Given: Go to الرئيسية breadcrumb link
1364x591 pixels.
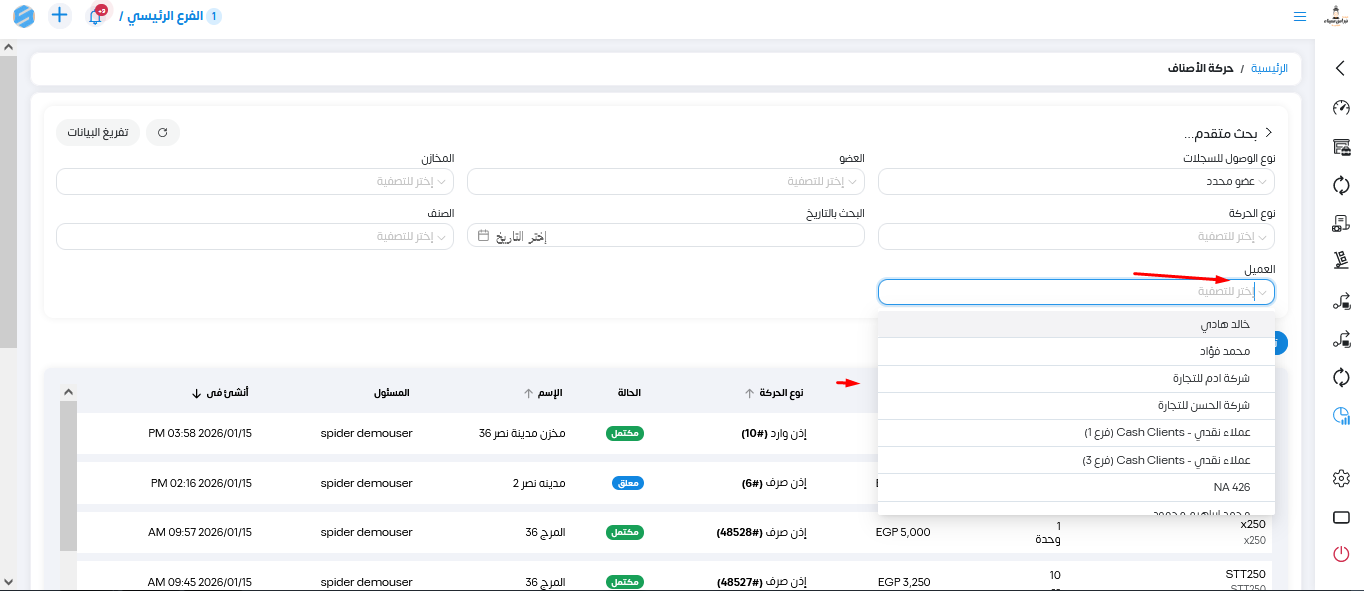Looking at the screenshot, I should tap(1270, 69).
